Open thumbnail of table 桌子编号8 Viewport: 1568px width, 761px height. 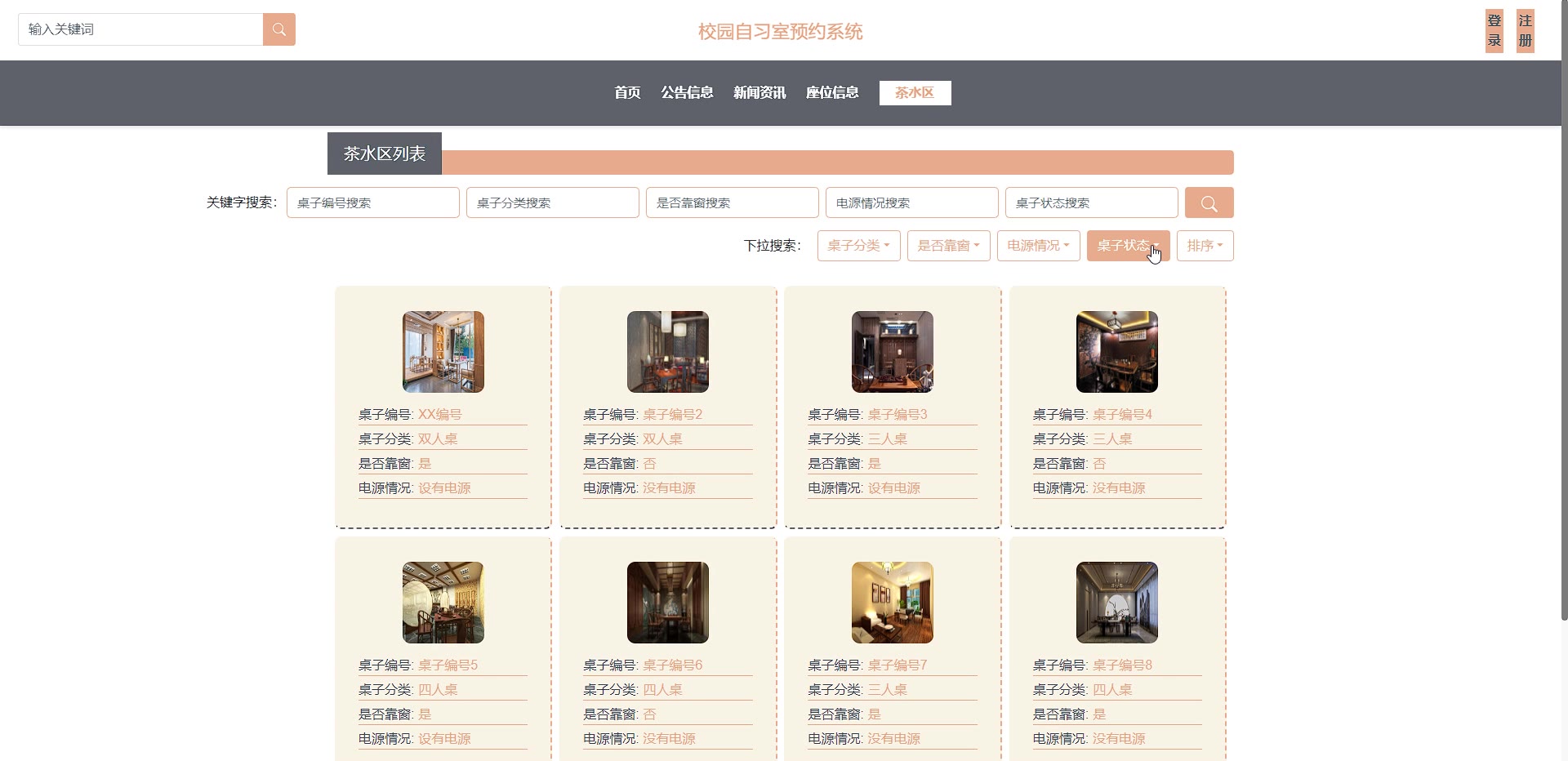[x=1117, y=603]
